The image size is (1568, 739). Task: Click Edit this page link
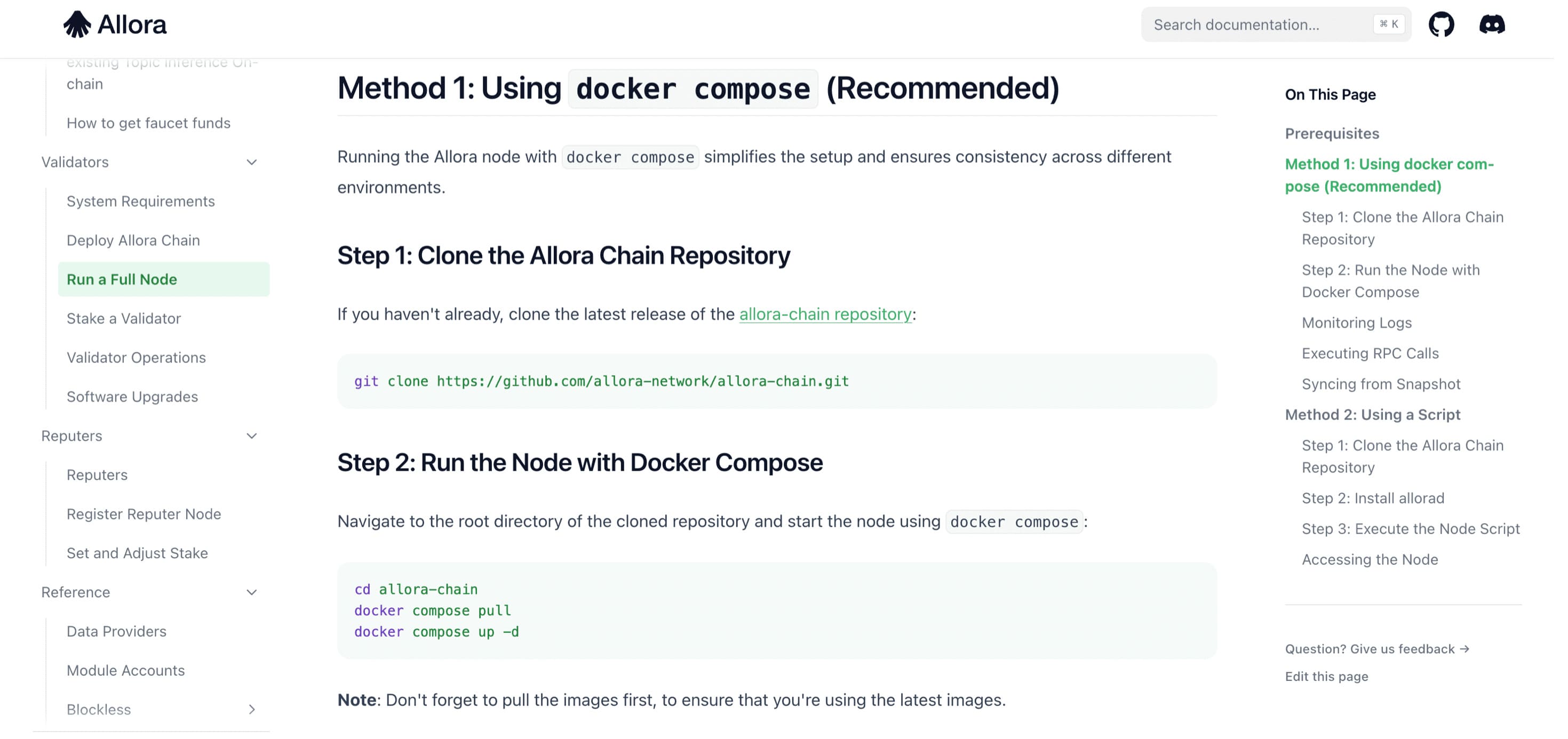[x=1326, y=677]
